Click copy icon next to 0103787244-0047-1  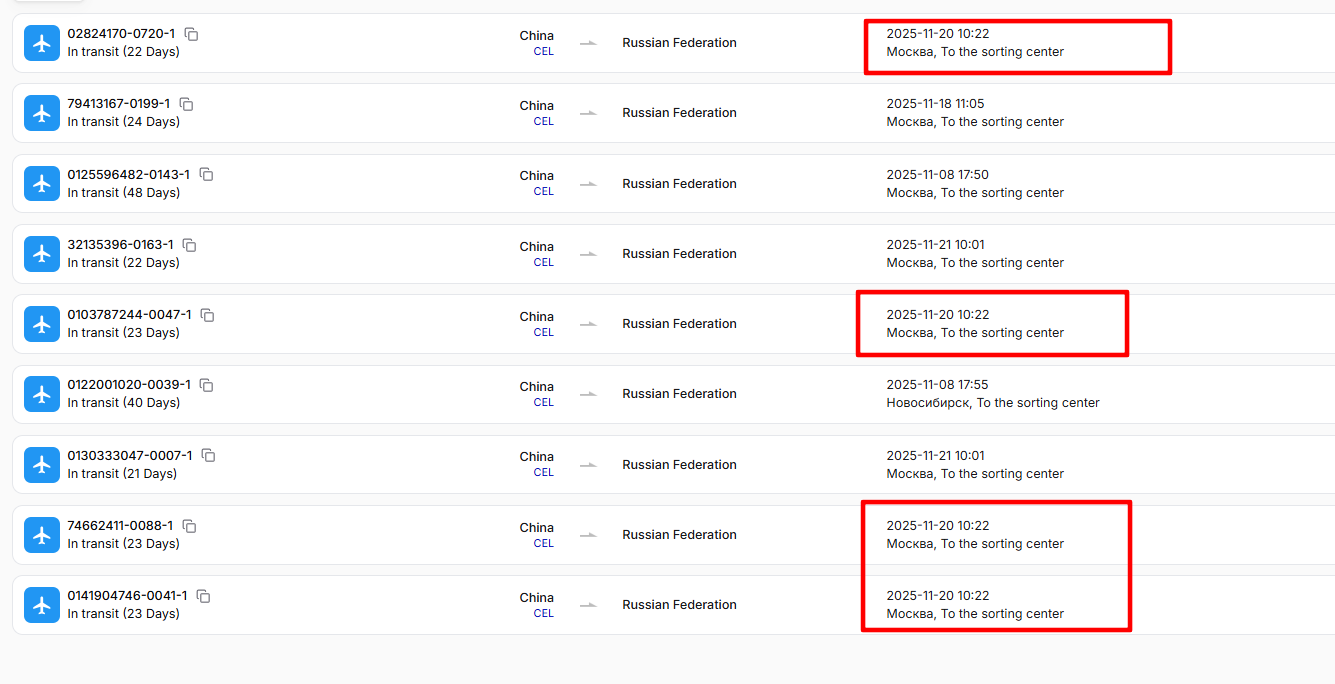[x=207, y=315]
